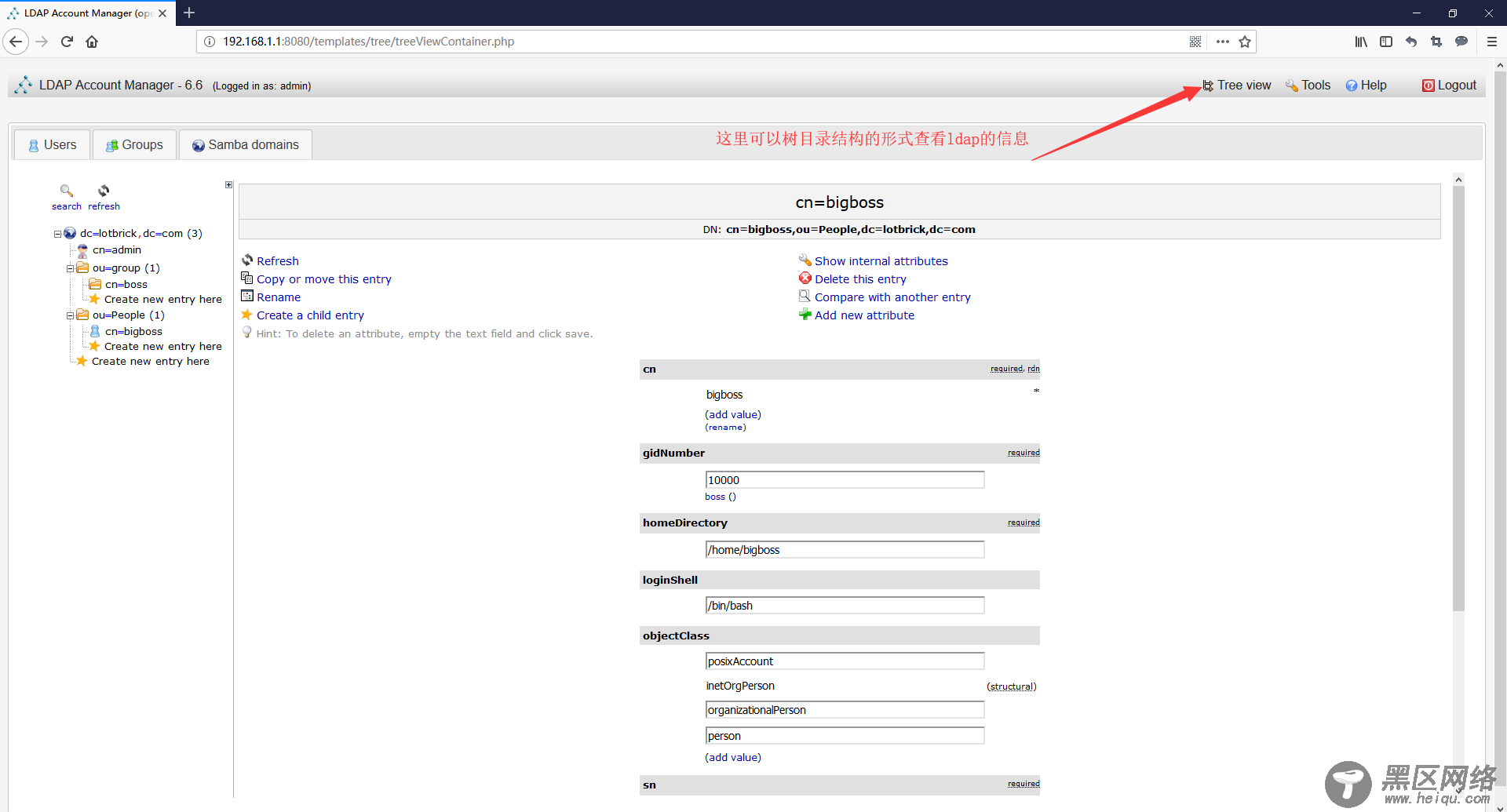Open the browser library icon
Image resolution: width=1507 pixels, height=812 pixels.
pyautogui.click(x=1361, y=42)
